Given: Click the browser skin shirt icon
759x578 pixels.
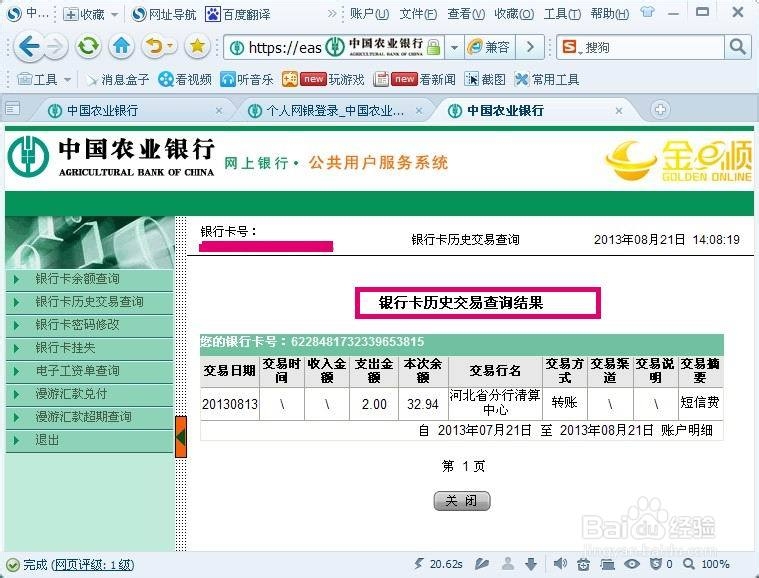Looking at the screenshot, I should (647, 12).
